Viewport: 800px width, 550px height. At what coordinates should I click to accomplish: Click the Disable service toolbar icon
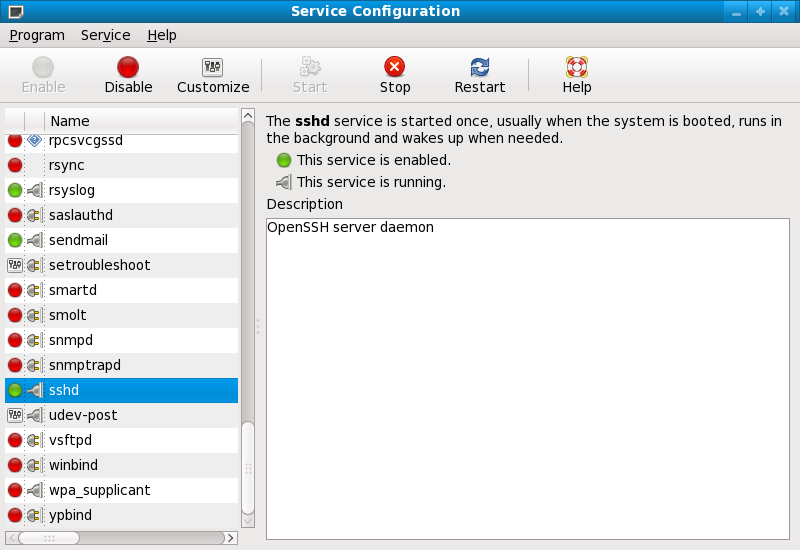[x=128, y=67]
